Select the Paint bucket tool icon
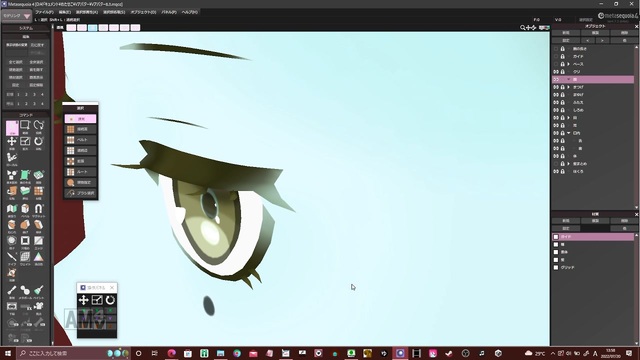640x360 pixels. pos(38,290)
